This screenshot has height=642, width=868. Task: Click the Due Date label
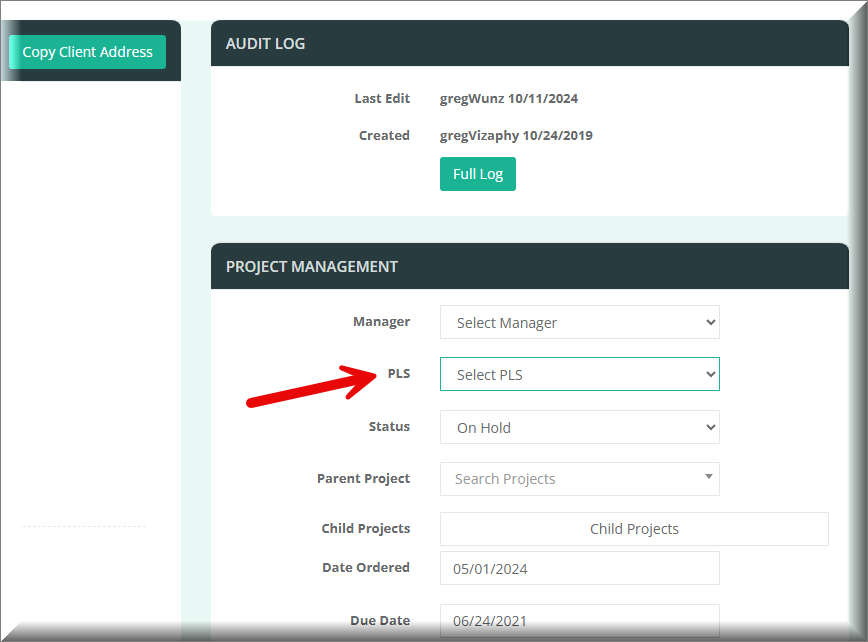click(379, 621)
